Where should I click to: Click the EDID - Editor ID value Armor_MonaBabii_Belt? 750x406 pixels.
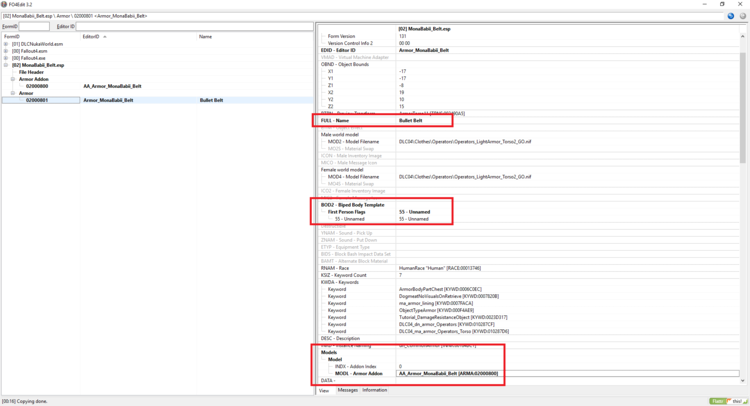pos(424,50)
